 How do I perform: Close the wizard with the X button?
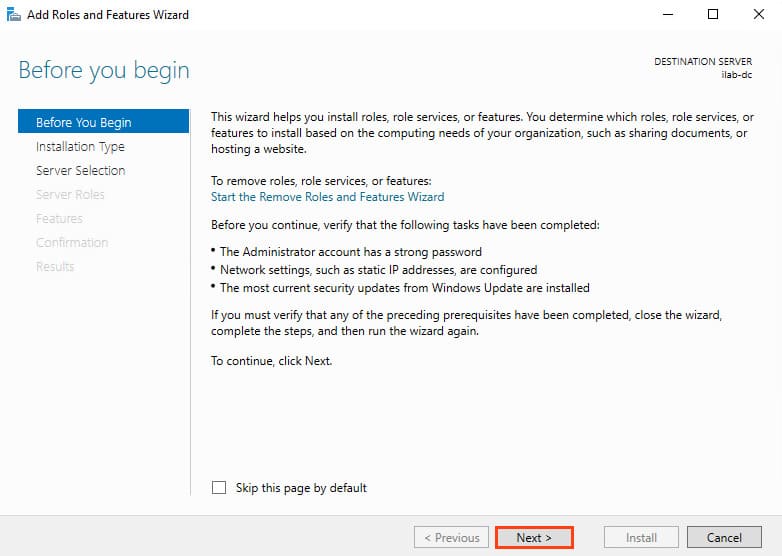tap(759, 15)
